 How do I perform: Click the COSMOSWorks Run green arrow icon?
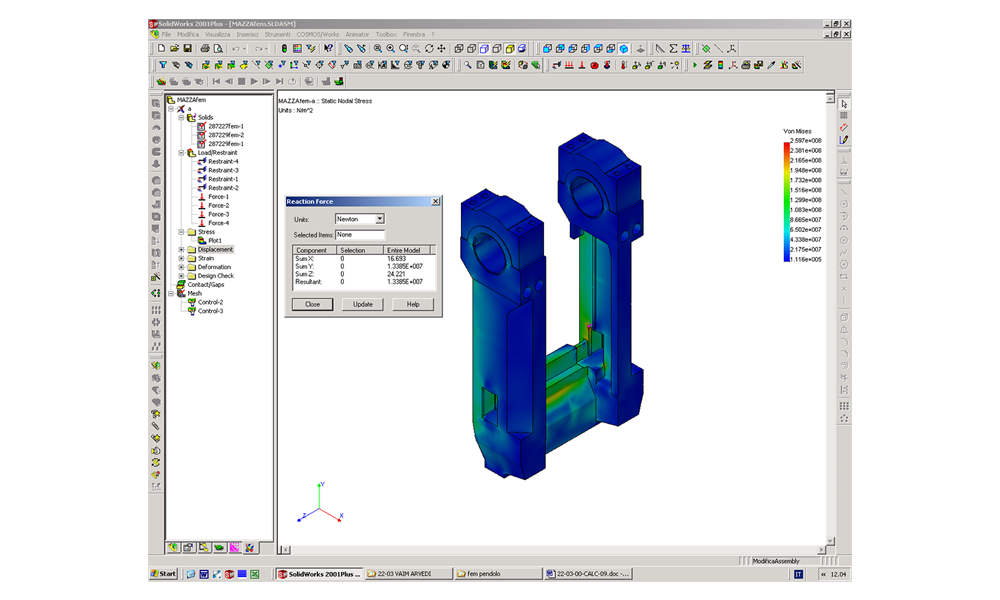pos(695,65)
